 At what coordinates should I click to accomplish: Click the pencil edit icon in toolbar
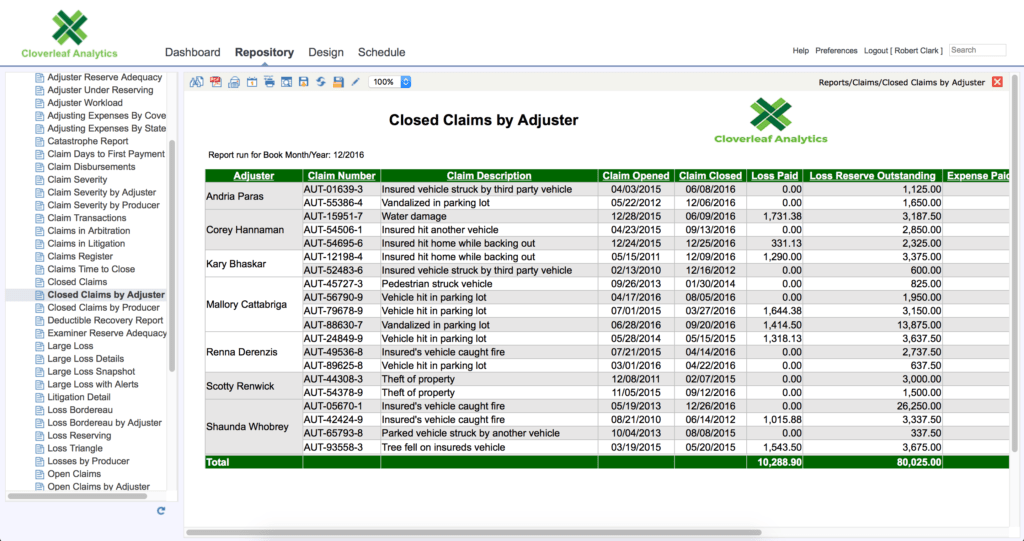(x=355, y=82)
